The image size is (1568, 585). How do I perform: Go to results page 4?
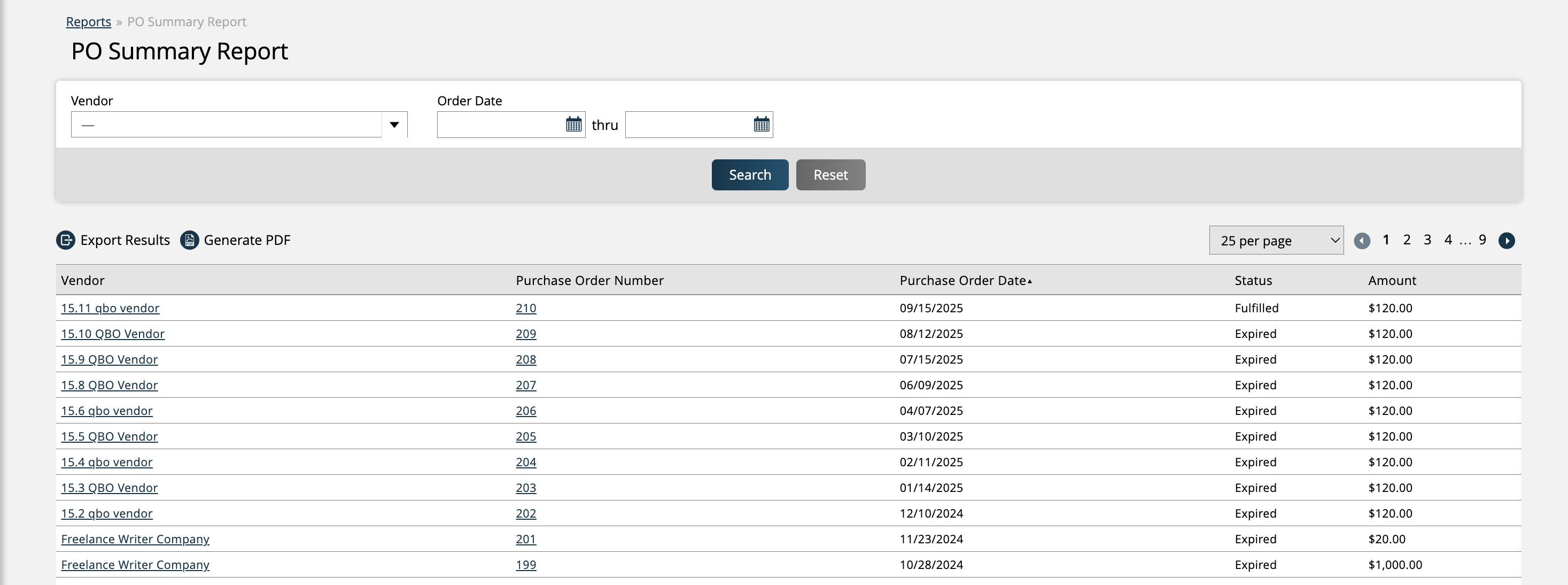coord(1447,240)
